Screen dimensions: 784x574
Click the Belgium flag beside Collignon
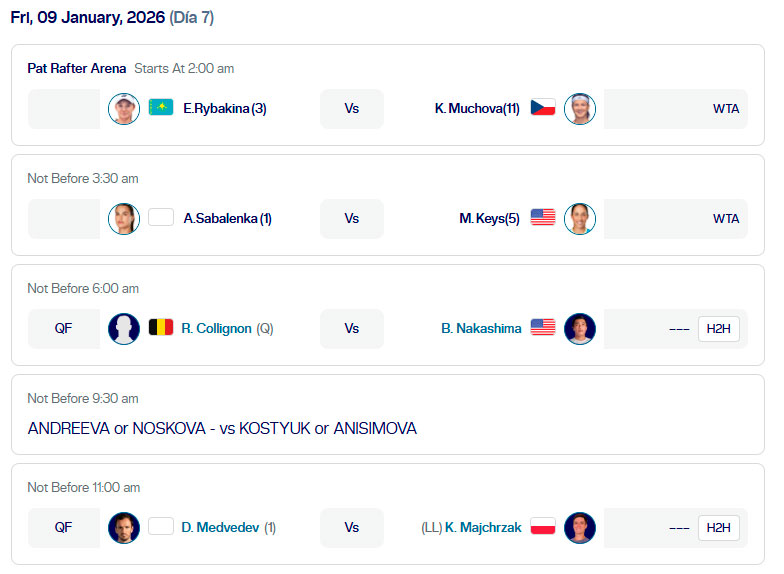point(161,328)
